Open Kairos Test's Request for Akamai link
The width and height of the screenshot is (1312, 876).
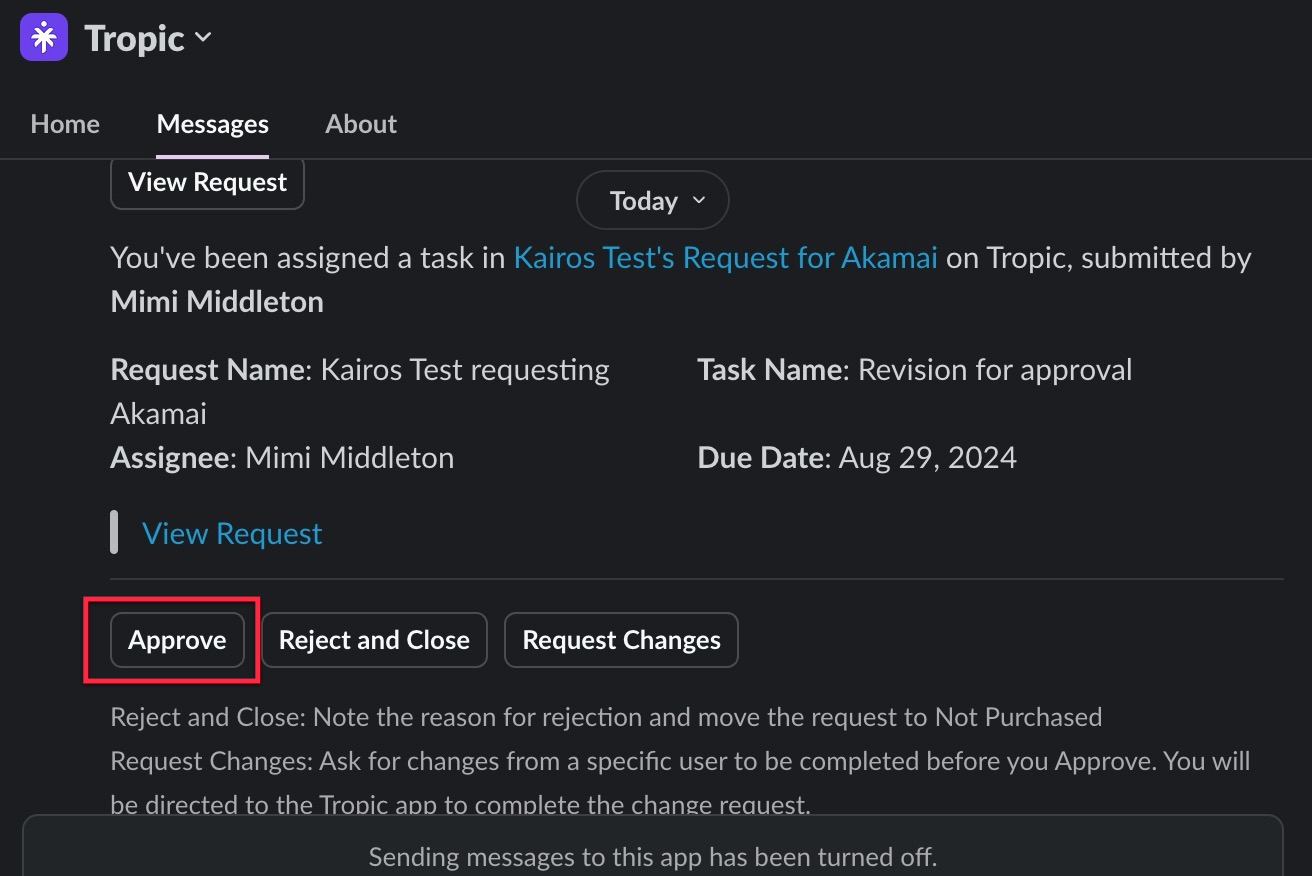tap(726, 258)
